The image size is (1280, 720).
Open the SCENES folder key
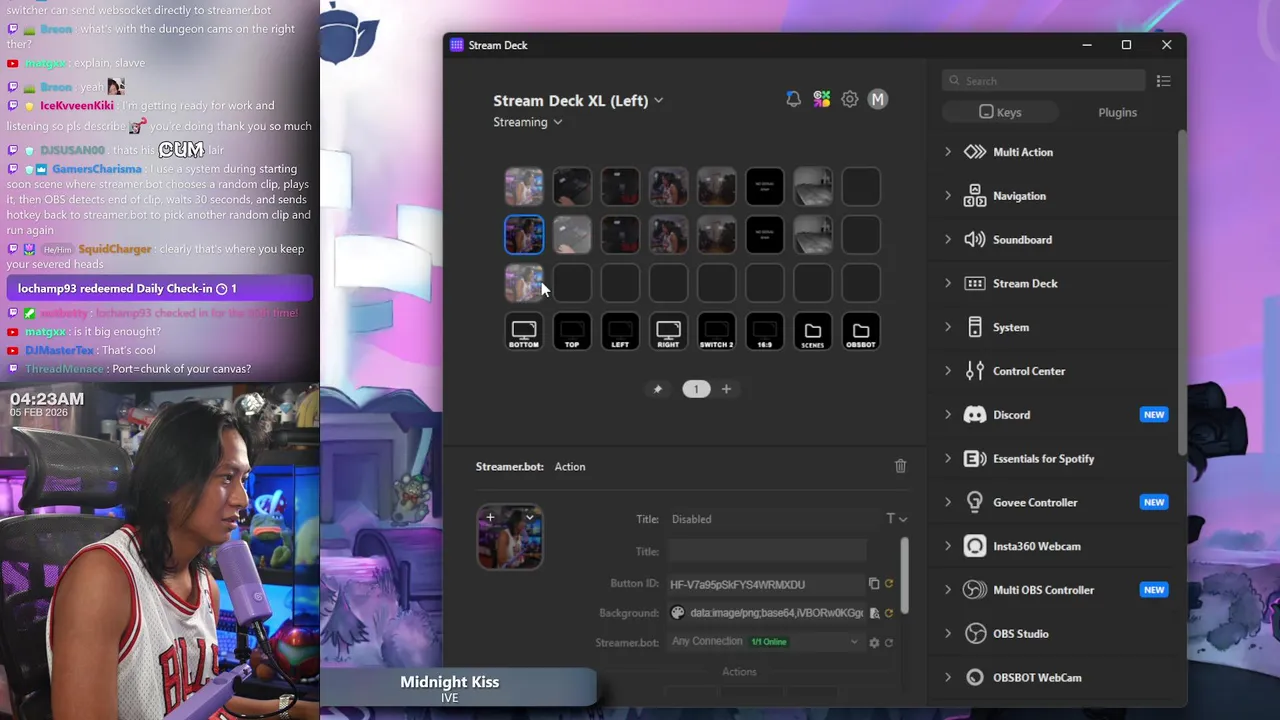(812, 332)
